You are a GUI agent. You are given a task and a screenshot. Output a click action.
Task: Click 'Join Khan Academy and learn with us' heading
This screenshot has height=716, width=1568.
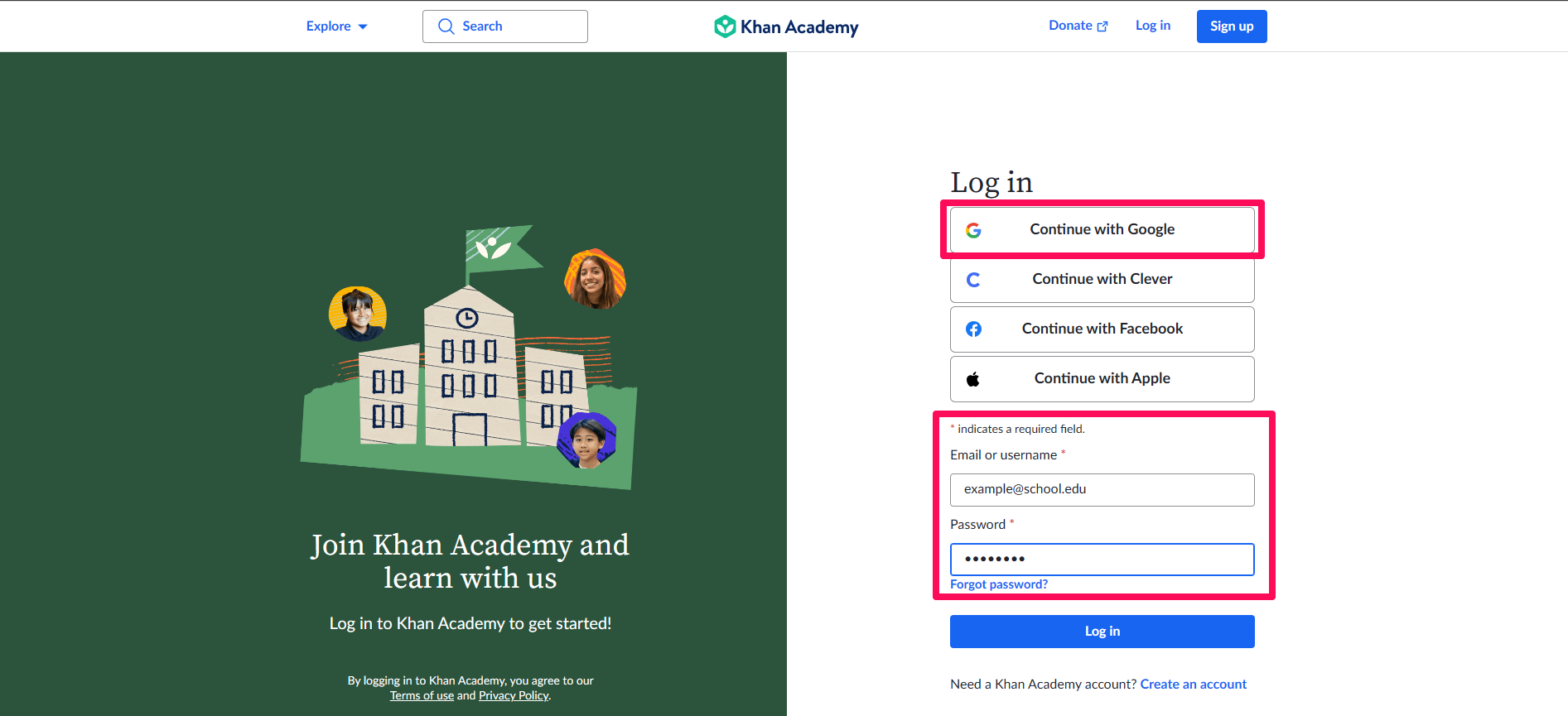coord(470,561)
